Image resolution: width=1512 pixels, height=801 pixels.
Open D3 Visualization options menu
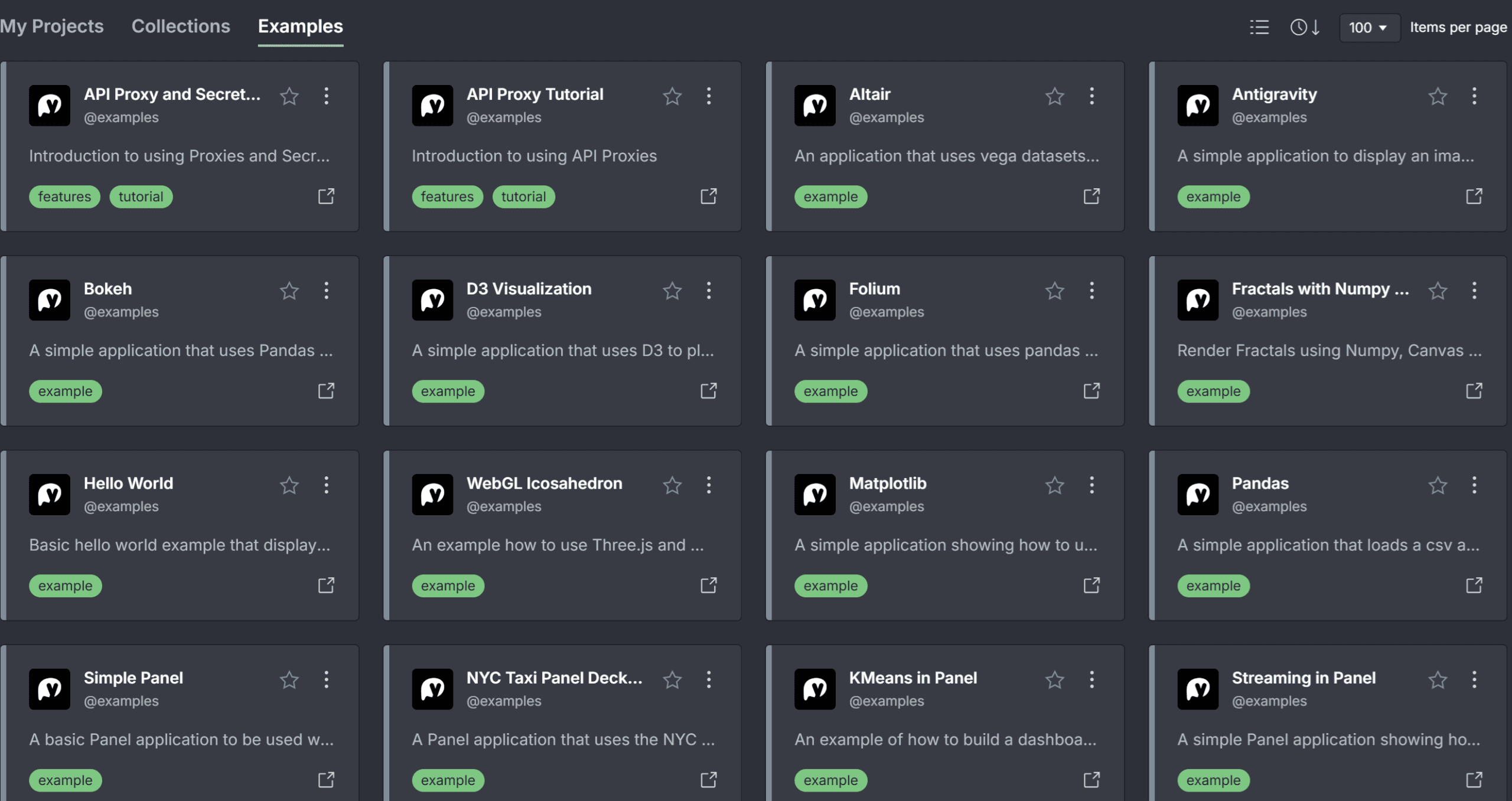coord(709,290)
